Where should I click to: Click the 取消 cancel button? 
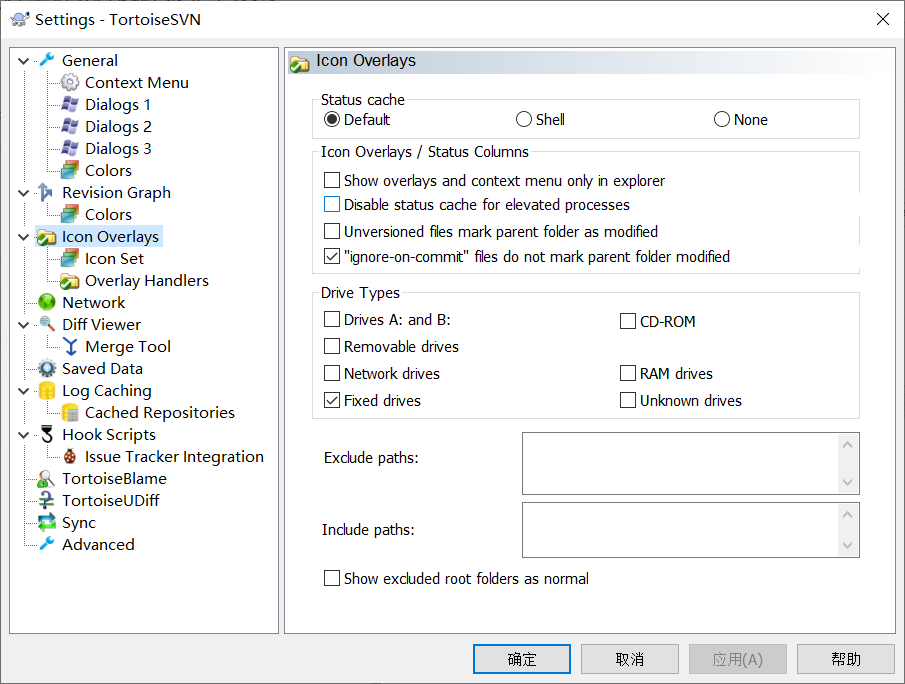tap(630, 659)
